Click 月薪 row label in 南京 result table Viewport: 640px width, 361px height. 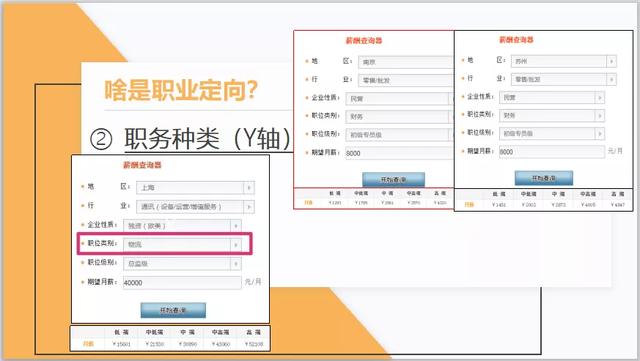[x=308, y=203]
